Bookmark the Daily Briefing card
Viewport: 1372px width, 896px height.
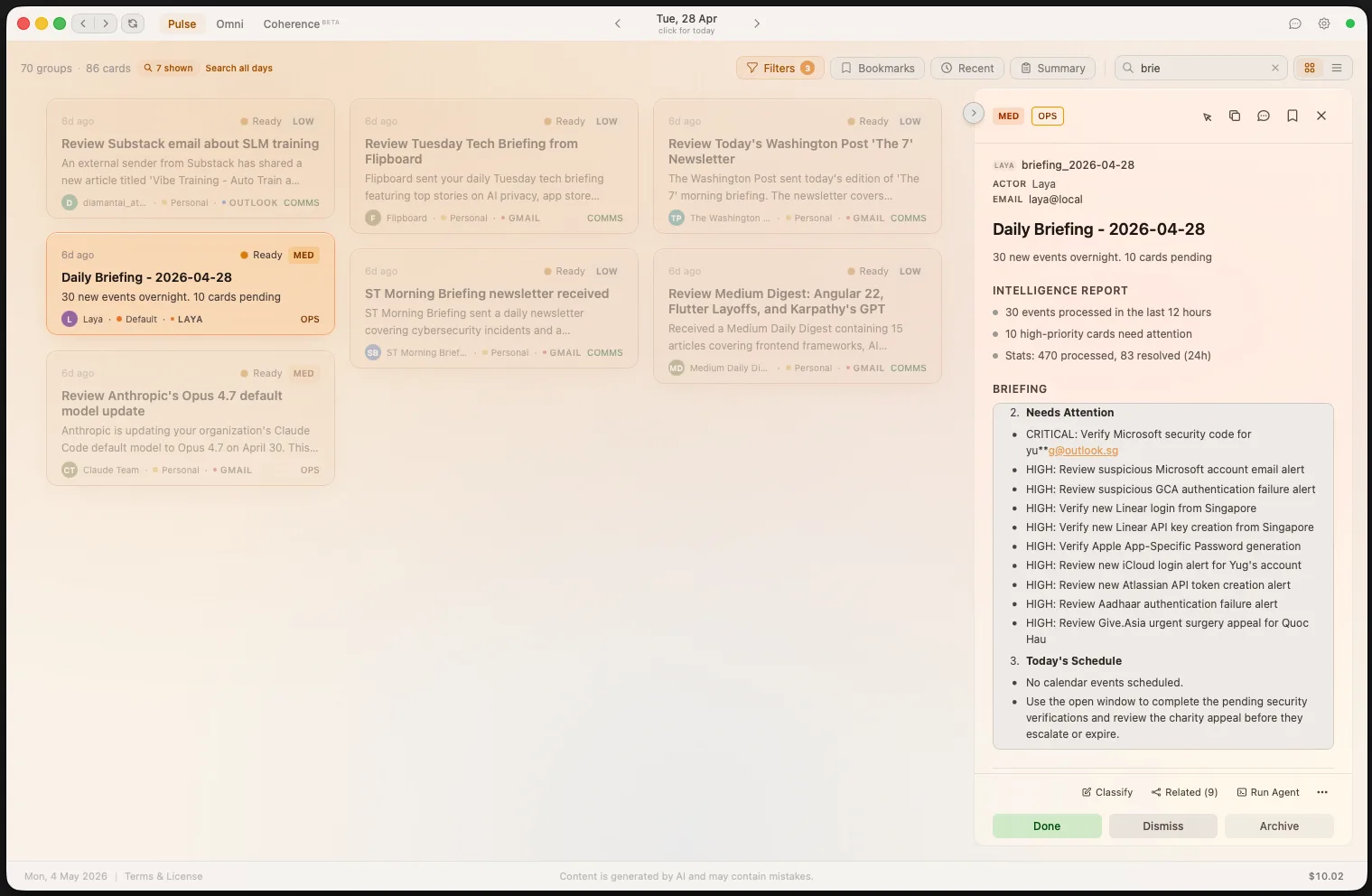(1293, 116)
